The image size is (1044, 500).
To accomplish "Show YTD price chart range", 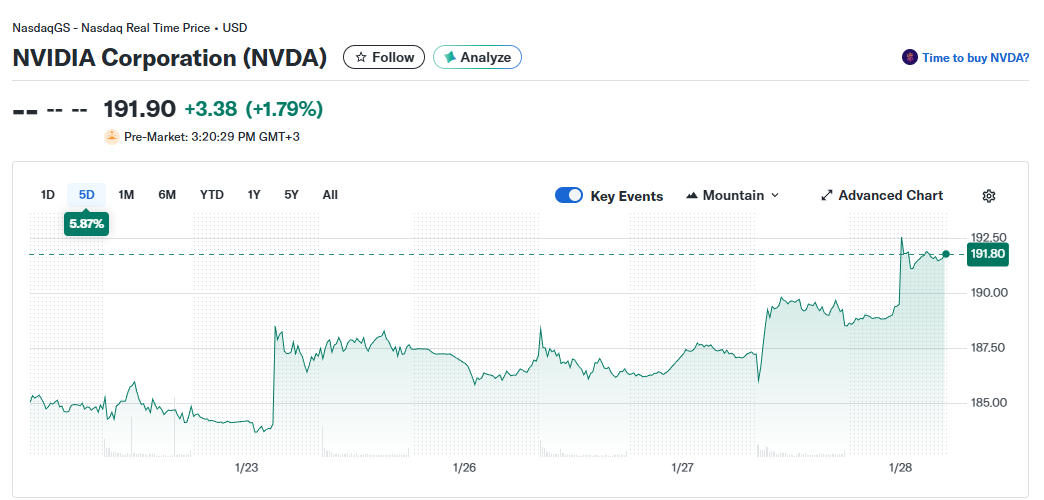I will [x=211, y=195].
